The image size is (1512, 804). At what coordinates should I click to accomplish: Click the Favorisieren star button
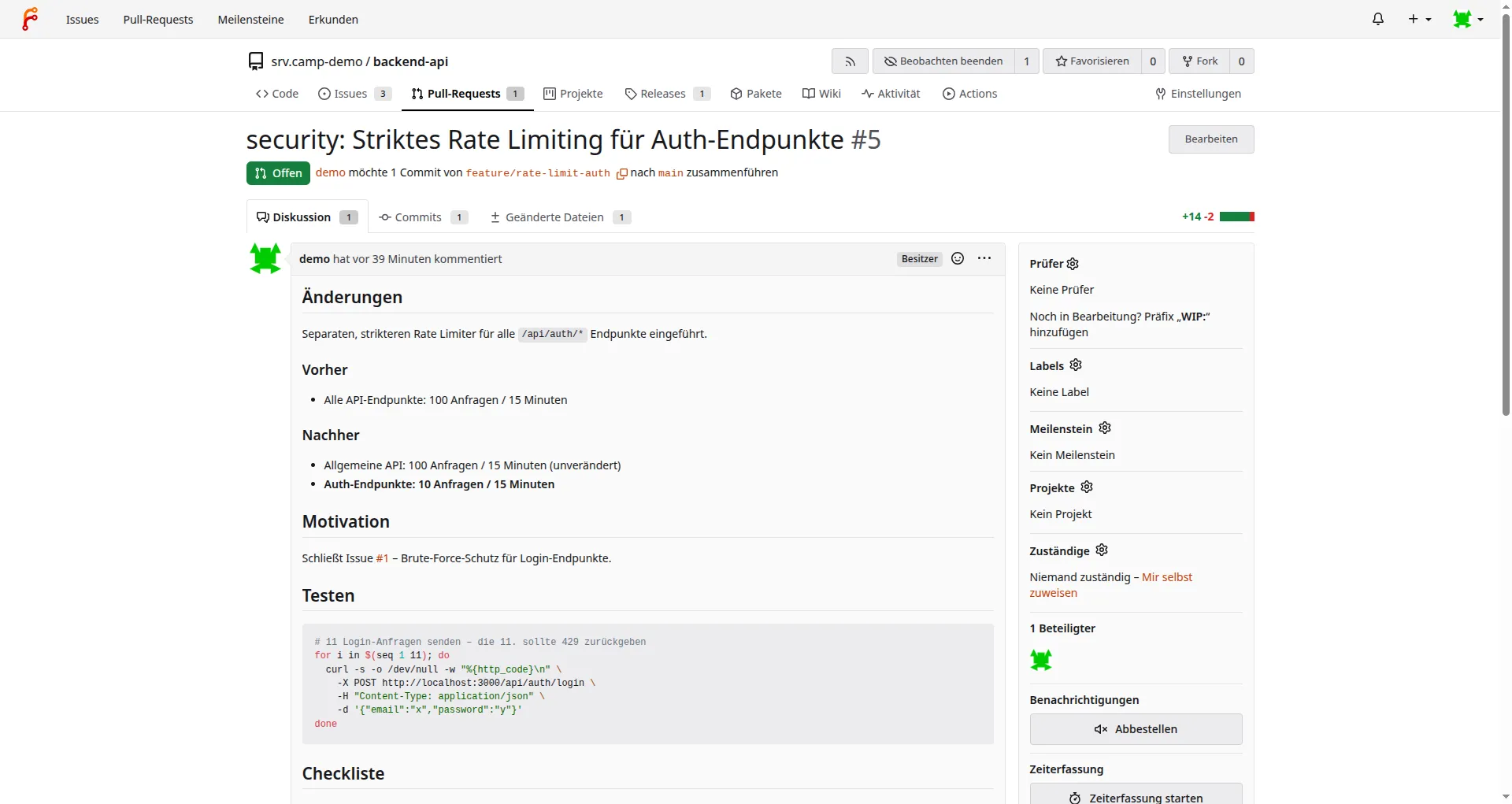point(1092,61)
